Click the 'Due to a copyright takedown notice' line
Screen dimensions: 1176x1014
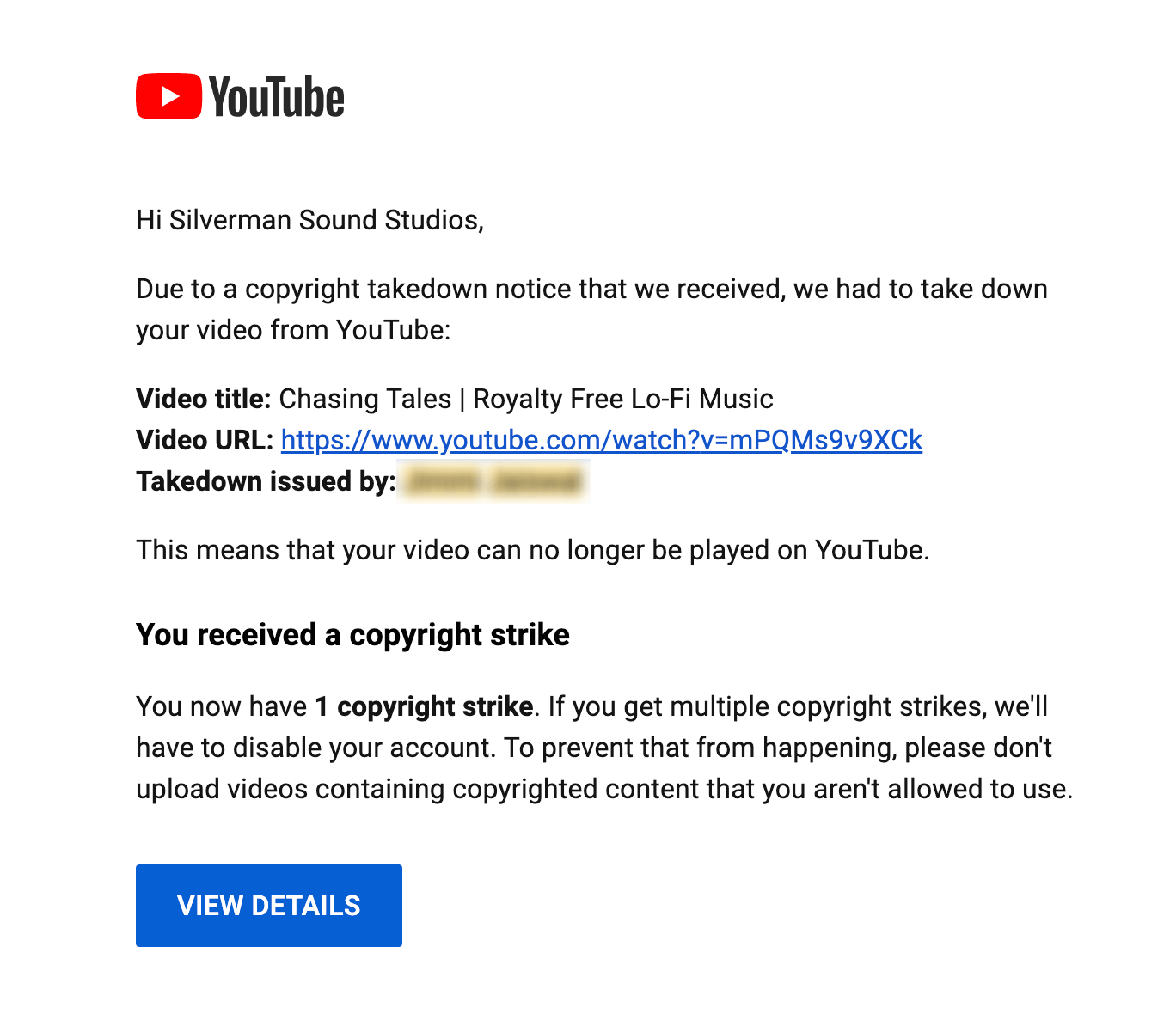591,289
